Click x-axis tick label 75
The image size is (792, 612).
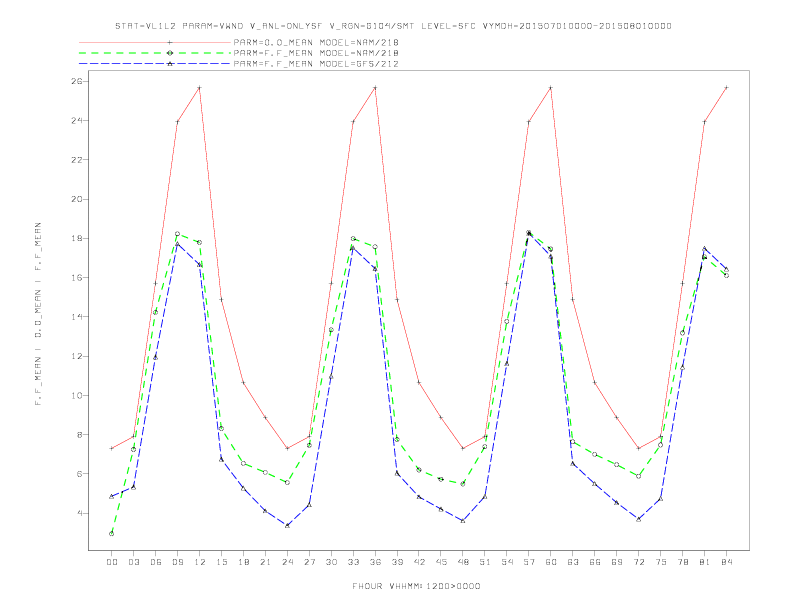point(661,562)
